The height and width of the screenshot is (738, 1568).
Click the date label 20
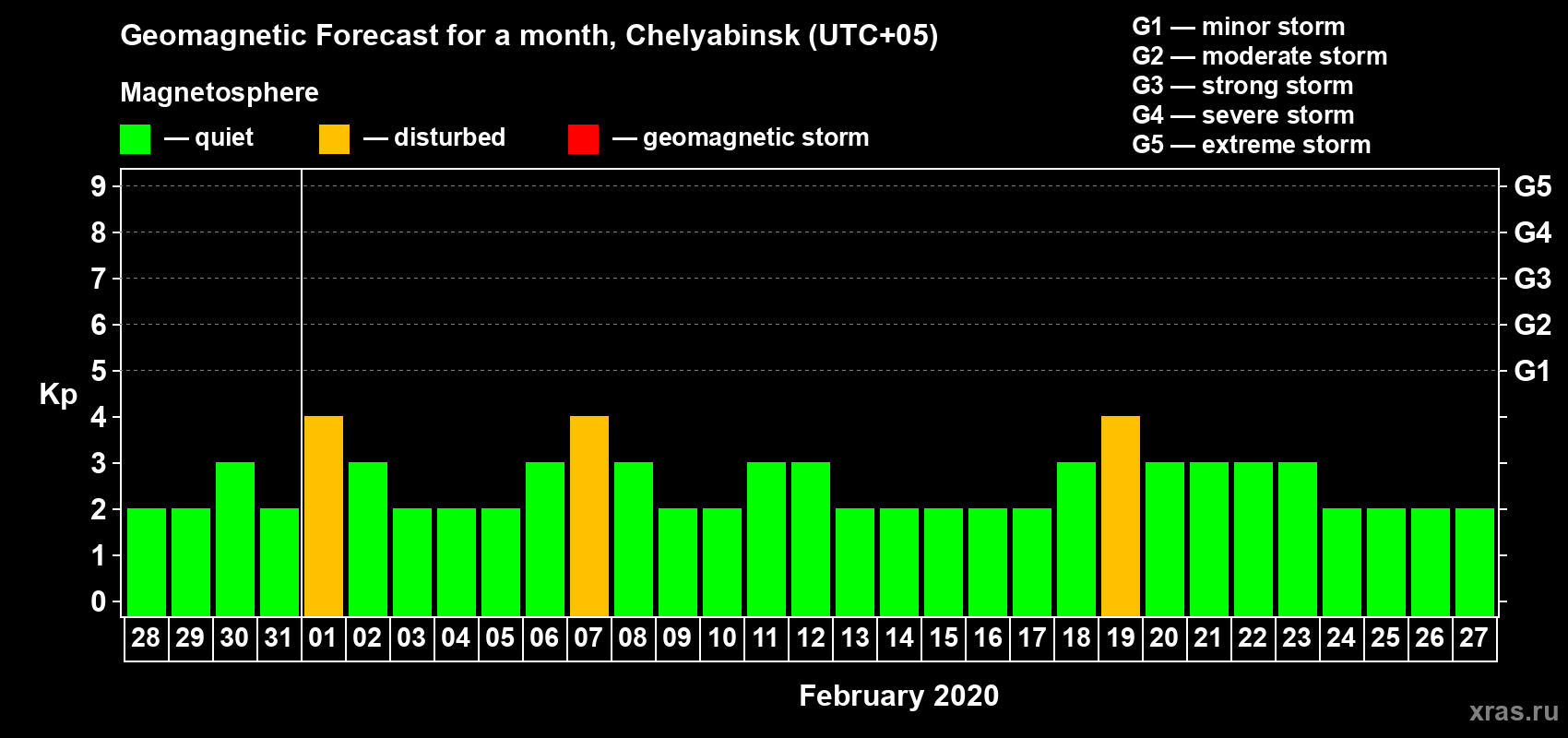pos(1164,637)
